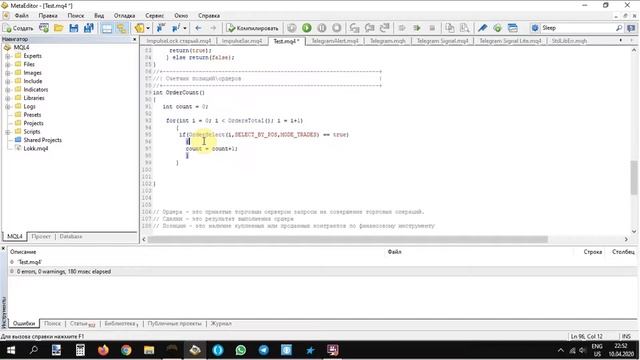Click the step into debug icon
This screenshot has width=640, height=360.
point(354,28)
